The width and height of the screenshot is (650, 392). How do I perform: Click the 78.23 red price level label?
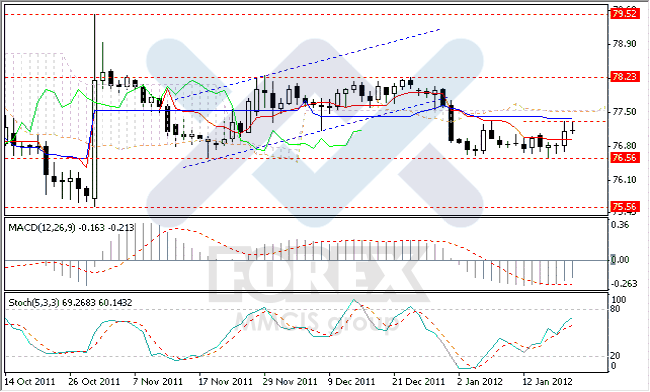[624, 77]
